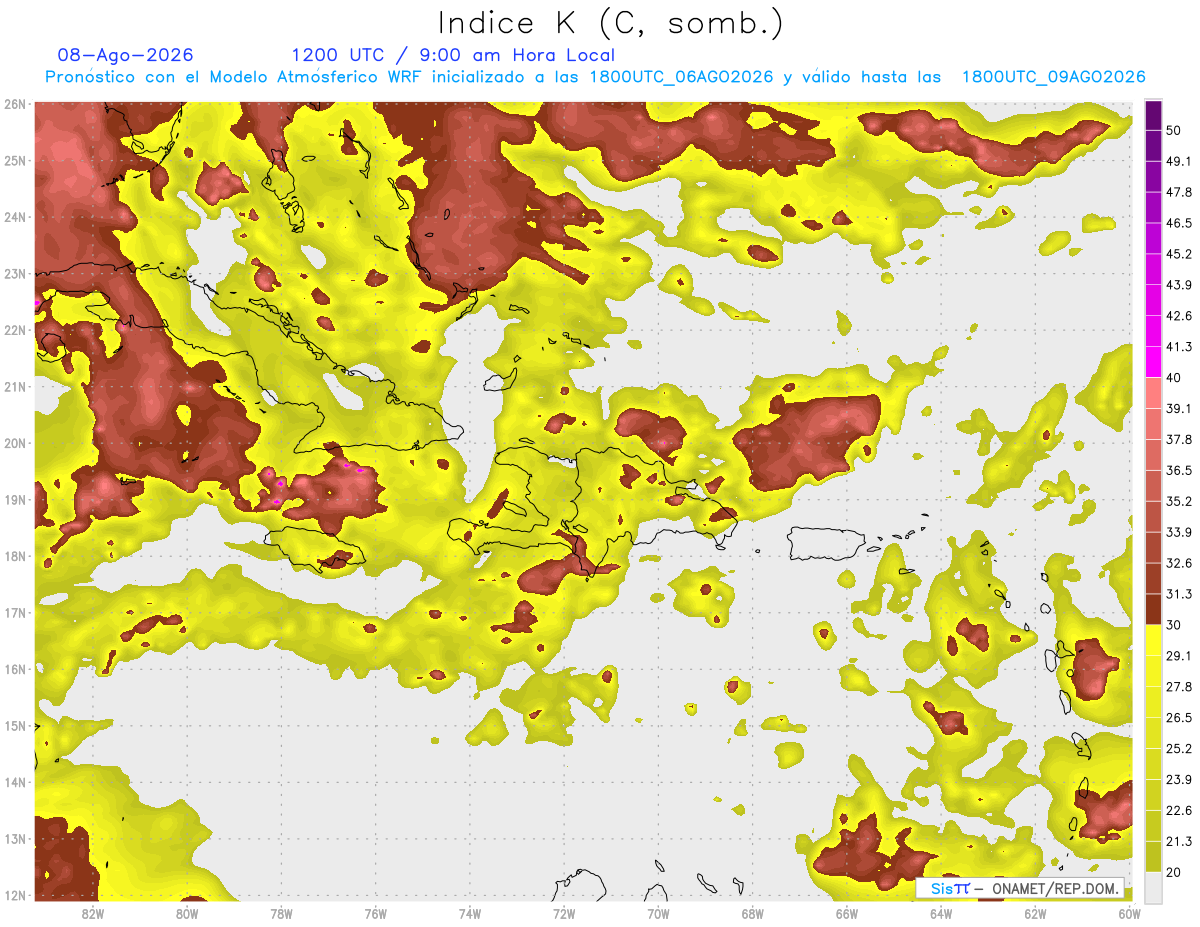Click the legend value '45.2'

click(1179, 254)
